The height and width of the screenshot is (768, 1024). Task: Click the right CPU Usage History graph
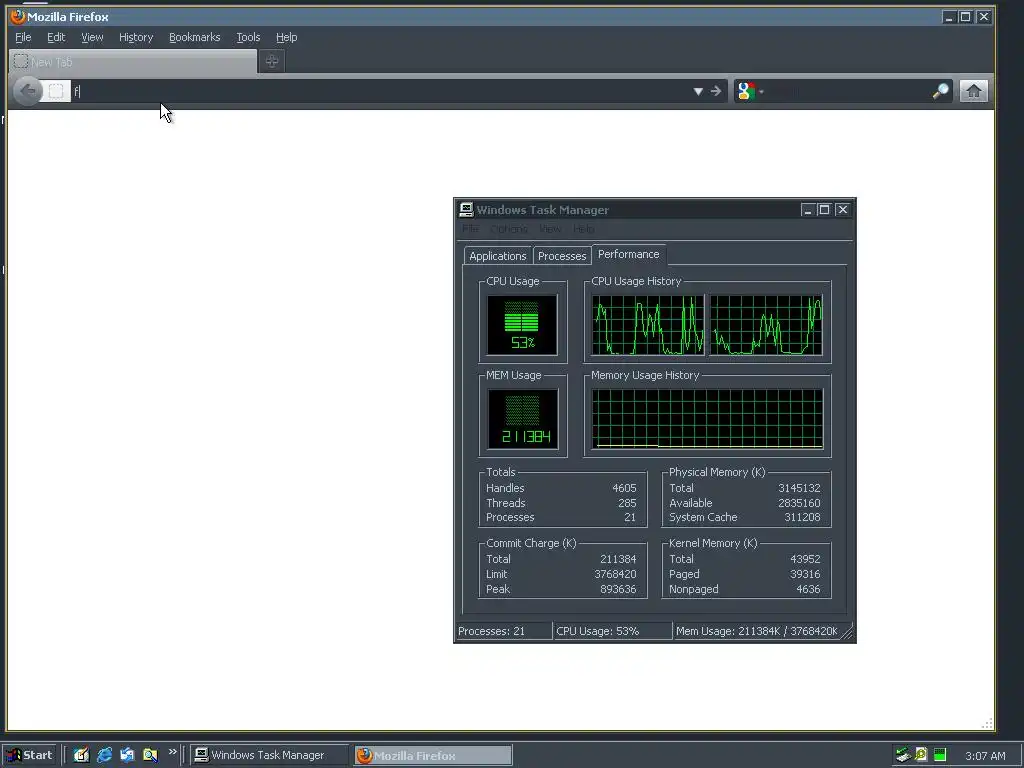pyautogui.click(x=766, y=325)
